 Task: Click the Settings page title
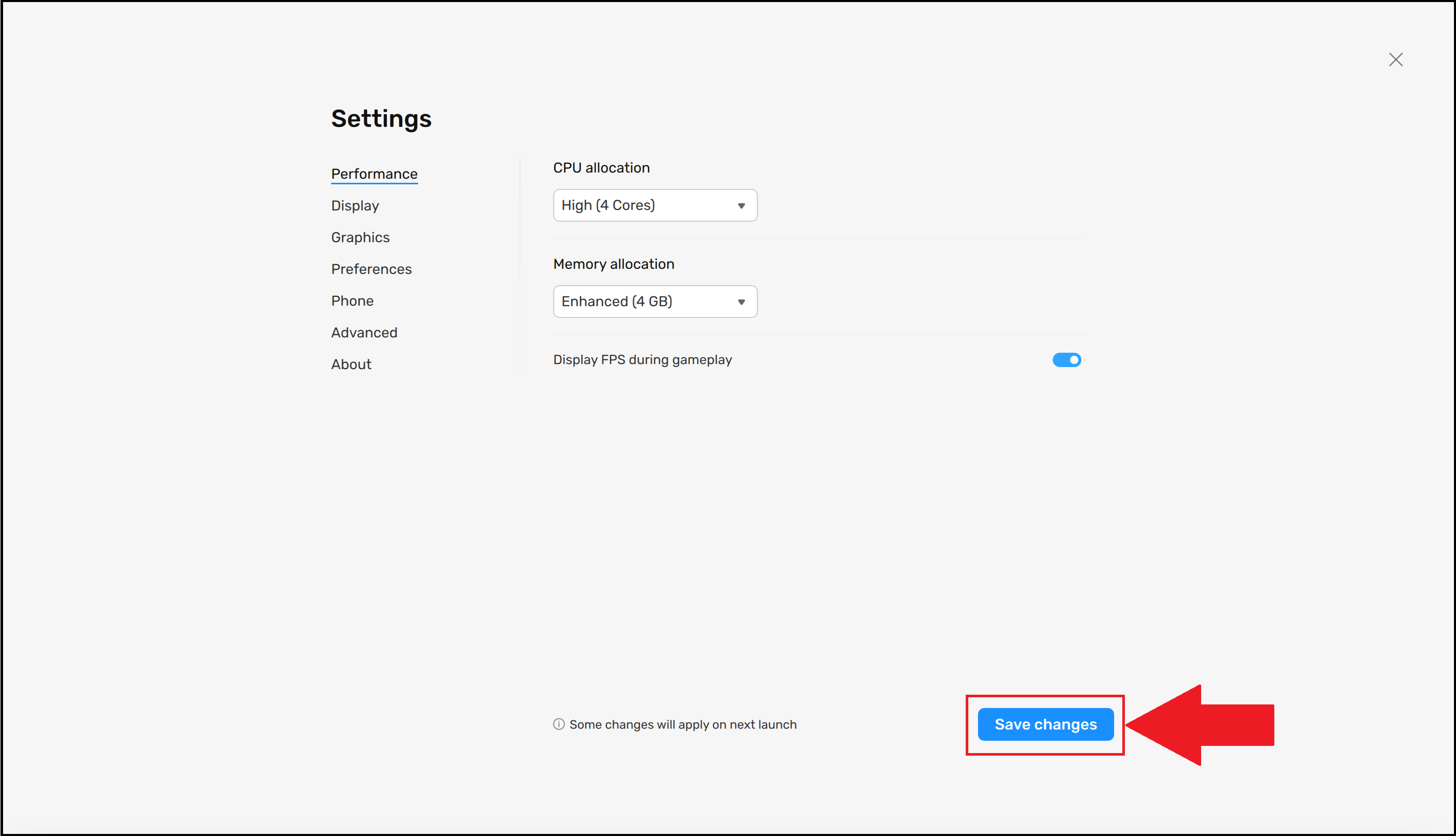(x=381, y=119)
